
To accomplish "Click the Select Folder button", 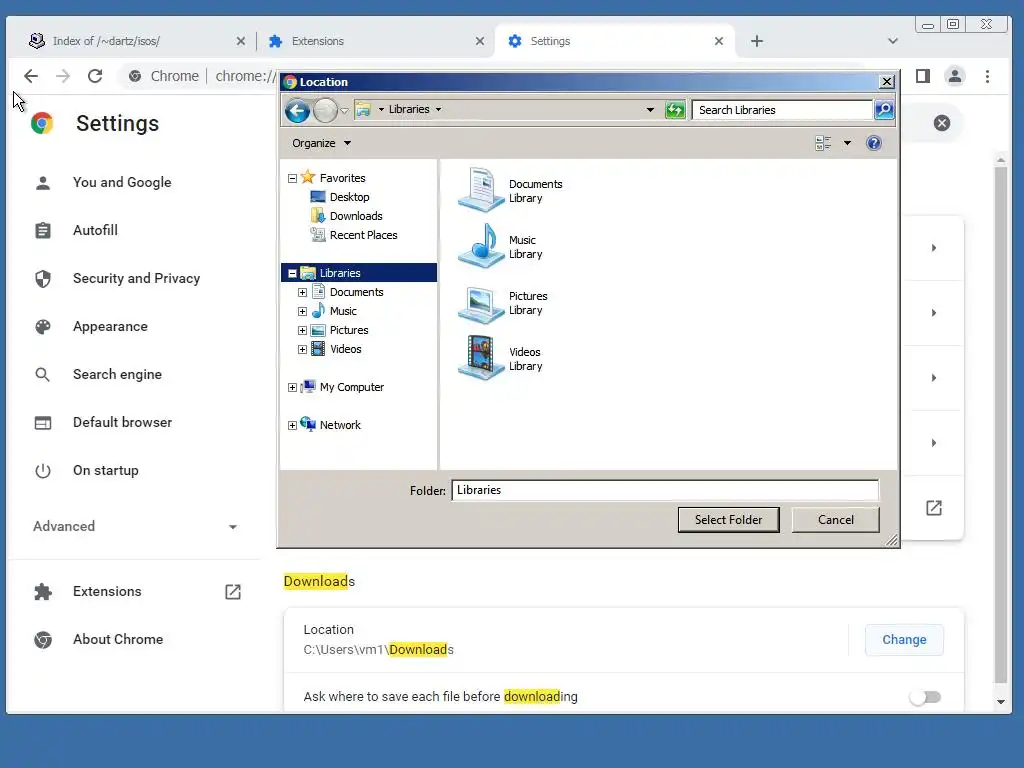I will [728, 520].
